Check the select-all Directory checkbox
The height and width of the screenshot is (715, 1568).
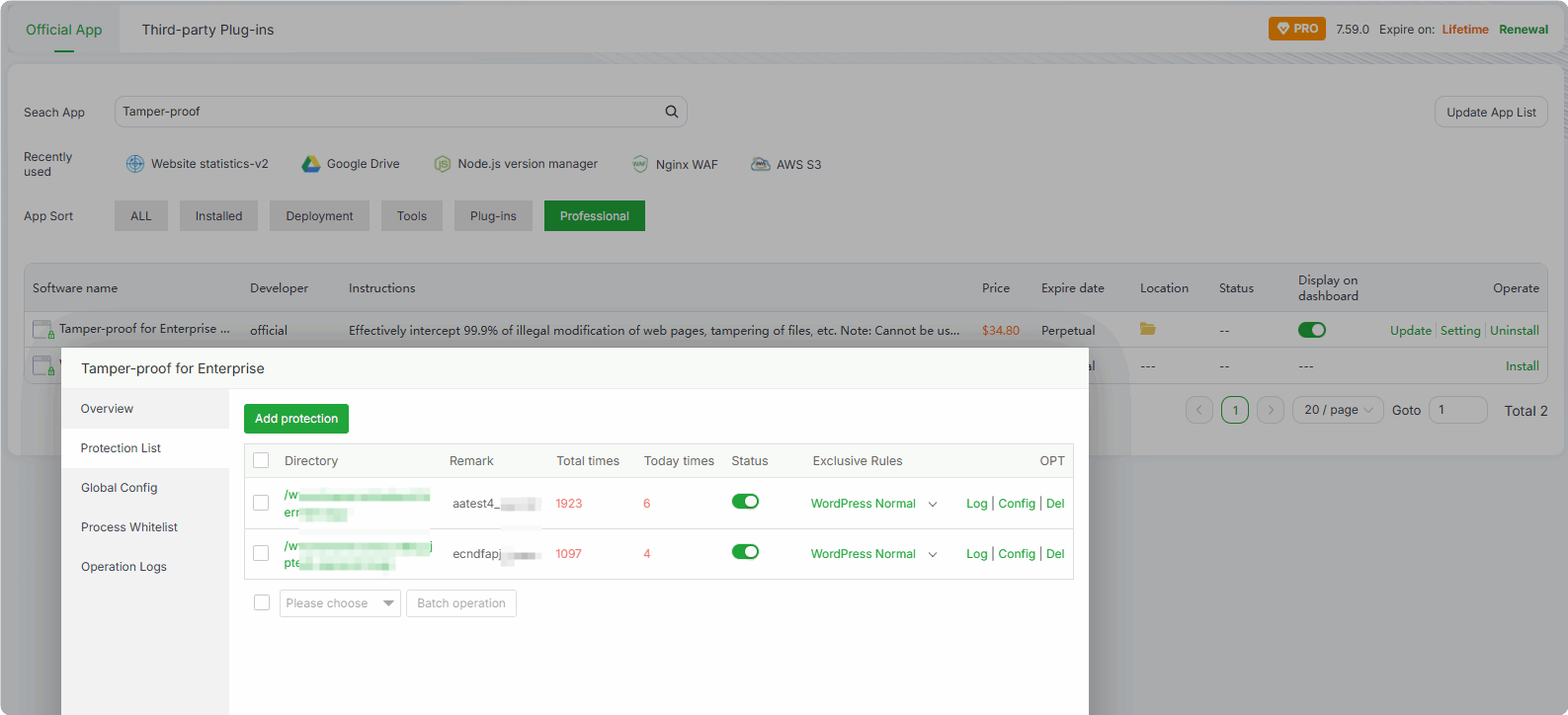[x=261, y=460]
